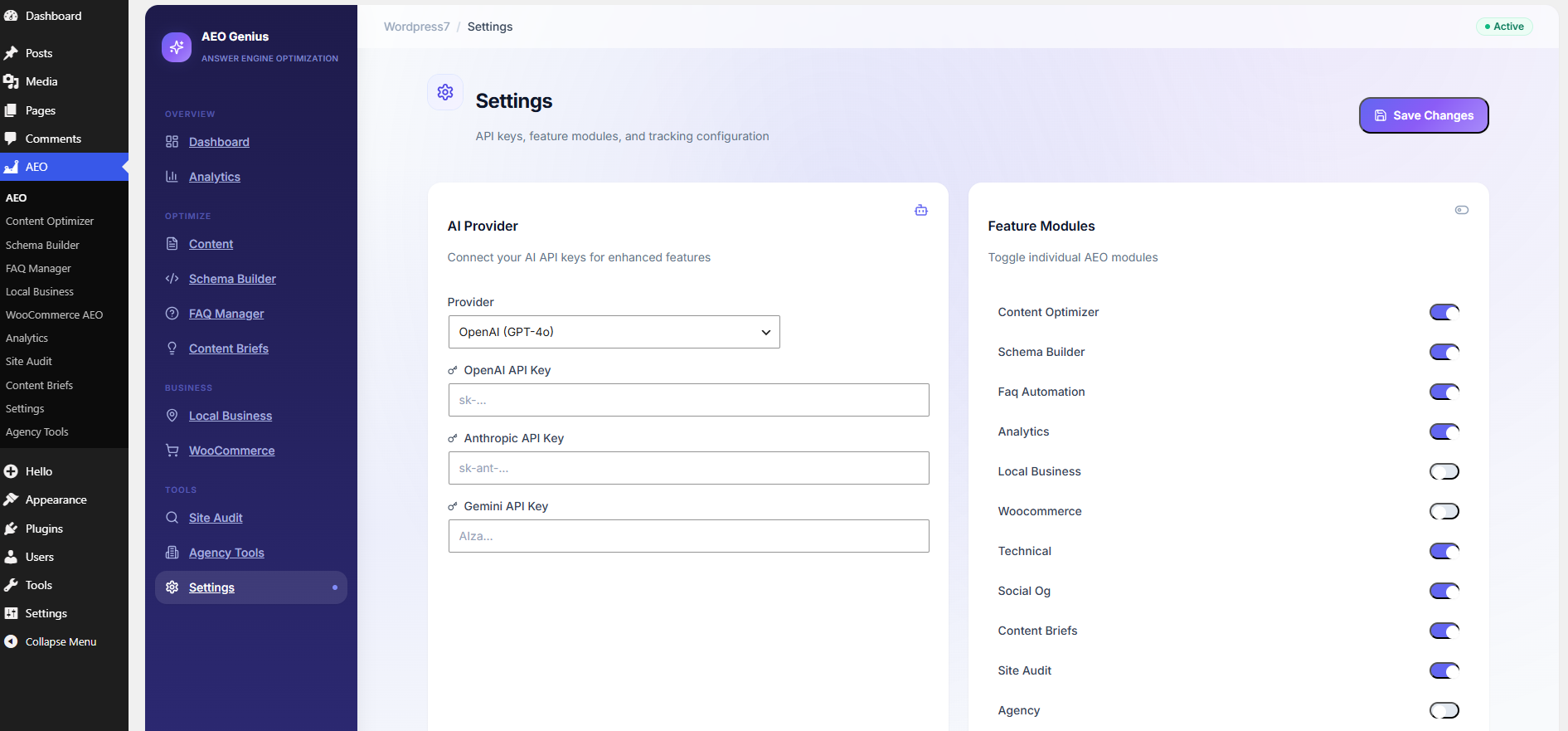
Task: Disable the Content Optimizer module toggle
Action: (x=1444, y=312)
